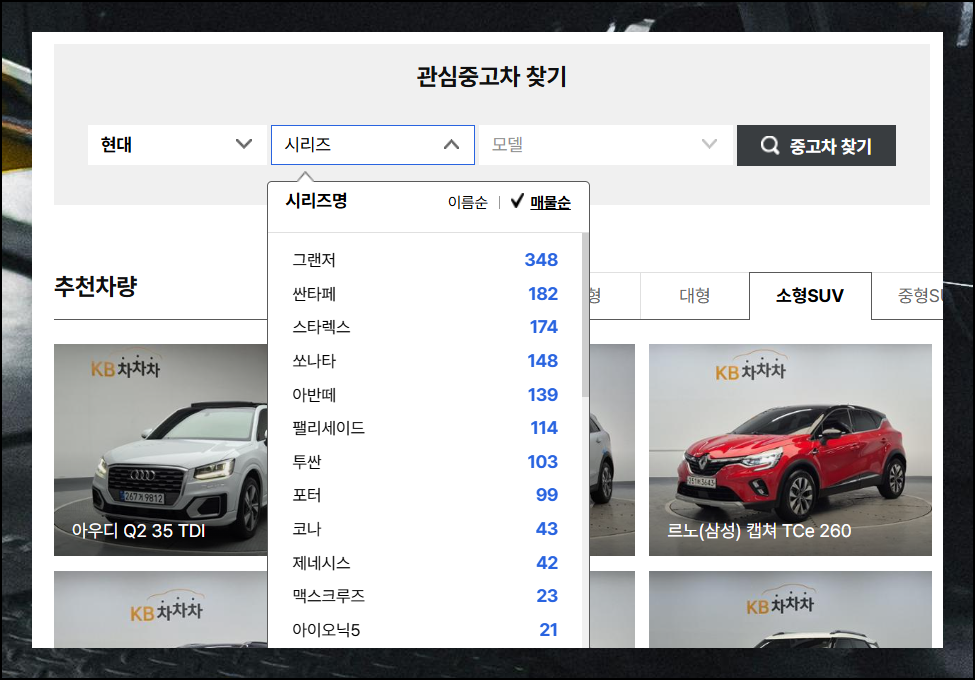Click the 중고차 찾기 search button
Screen dimensions: 975x680
816,145
